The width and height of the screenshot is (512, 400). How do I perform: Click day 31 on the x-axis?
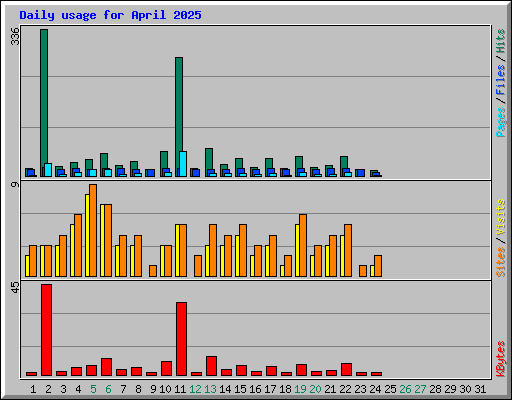coord(480,389)
